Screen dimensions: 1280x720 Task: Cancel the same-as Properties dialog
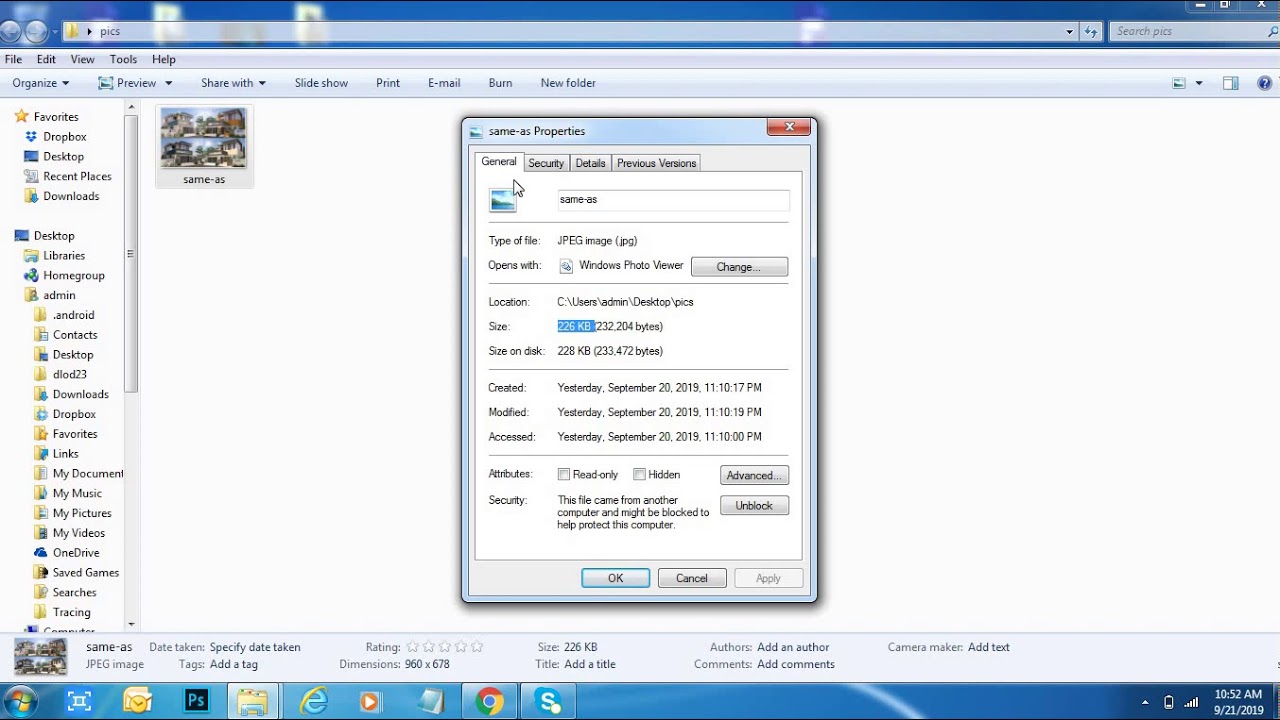692,578
